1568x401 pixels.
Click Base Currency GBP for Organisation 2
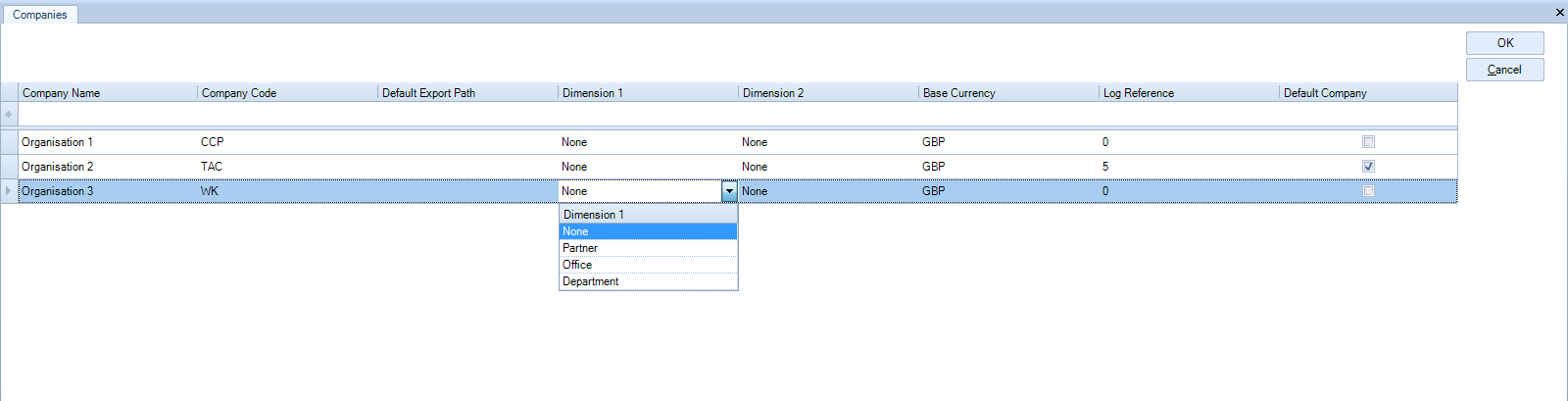(x=1009, y=167)
